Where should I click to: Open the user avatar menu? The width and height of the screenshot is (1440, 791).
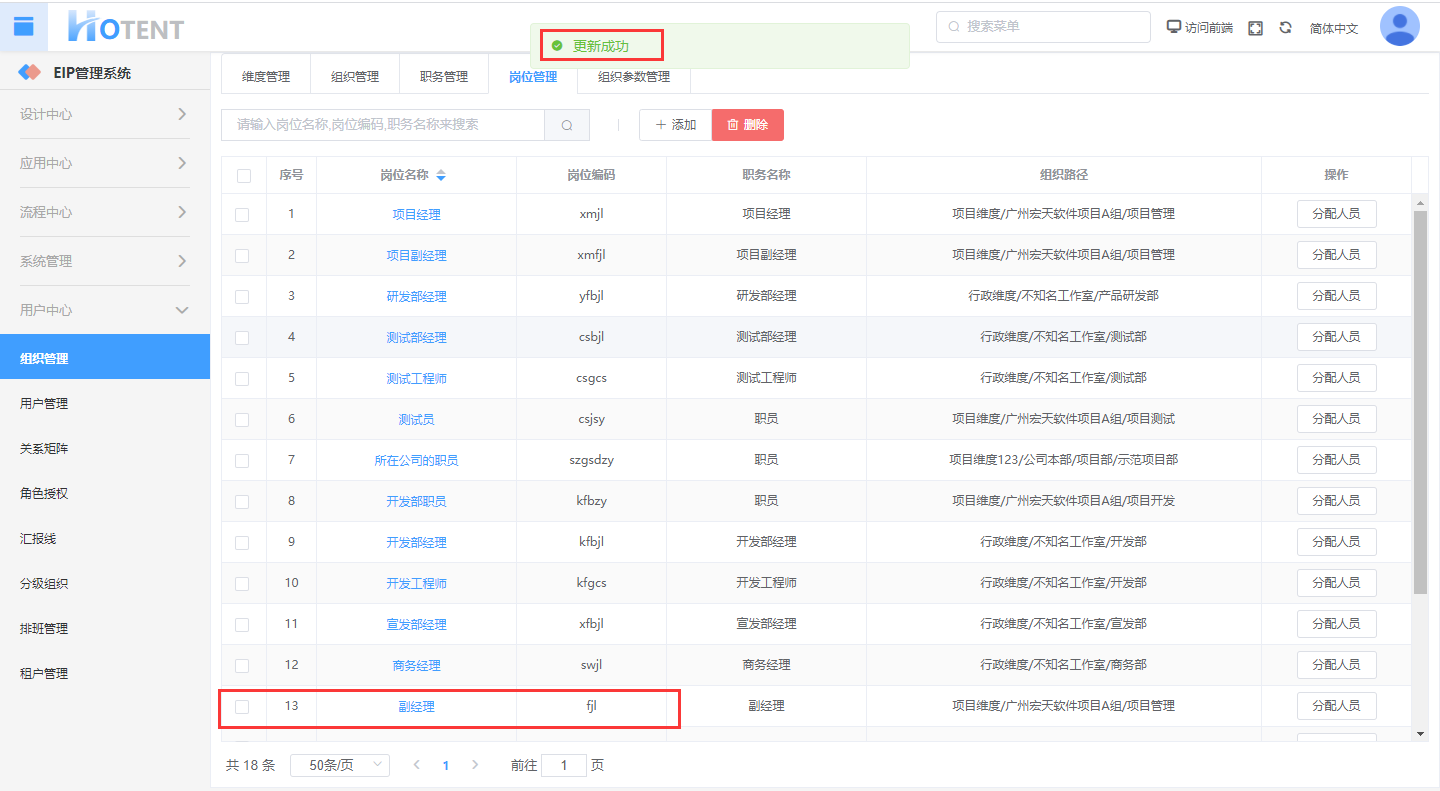1399,27
